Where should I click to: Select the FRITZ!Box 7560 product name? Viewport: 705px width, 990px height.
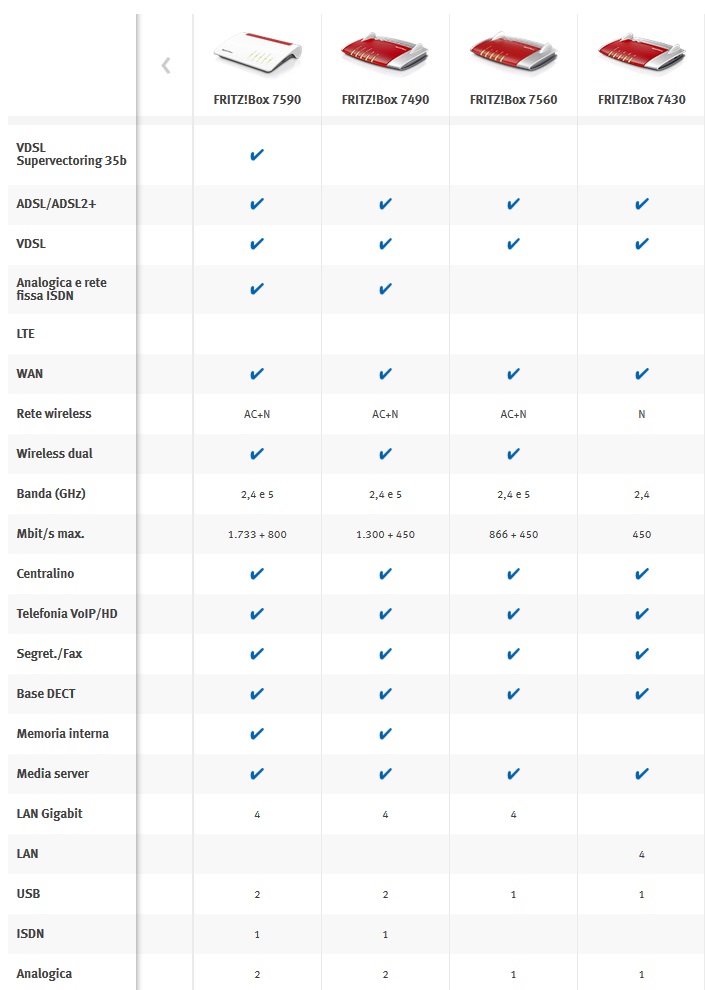pyautogui.click(x=513, y=100)
